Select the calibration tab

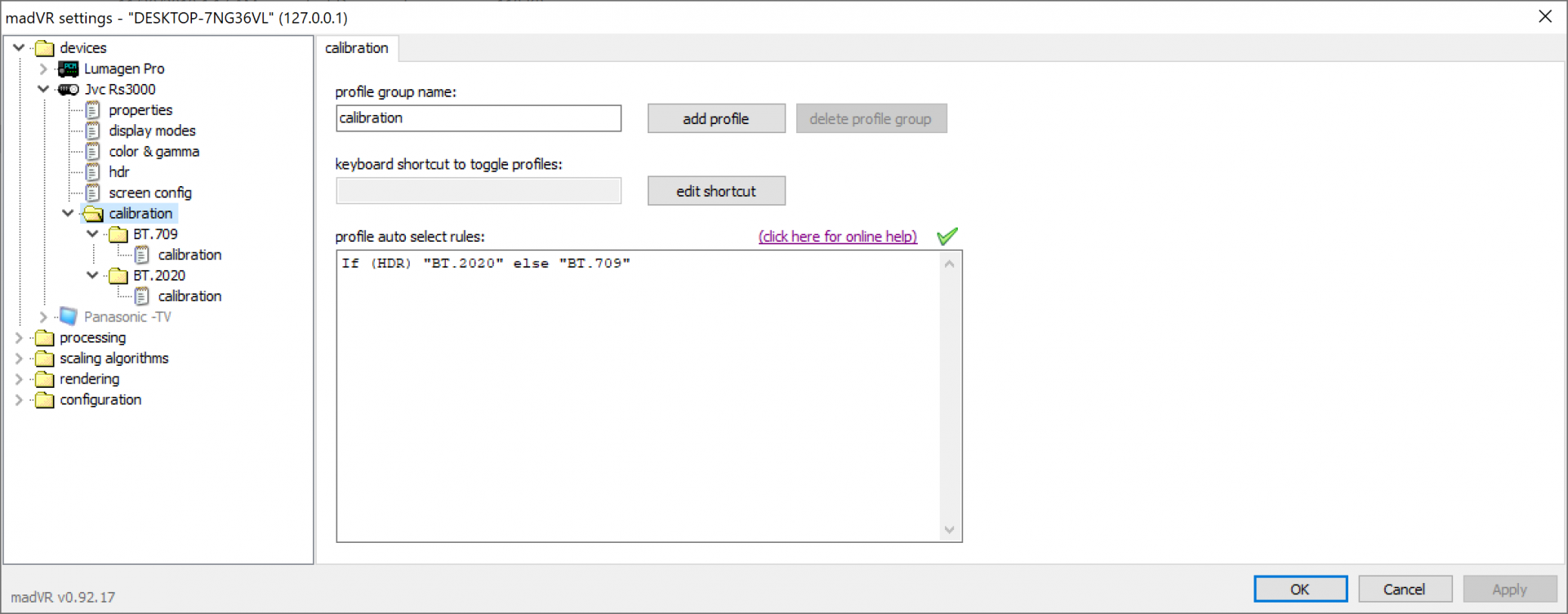(x=357, y=48)
